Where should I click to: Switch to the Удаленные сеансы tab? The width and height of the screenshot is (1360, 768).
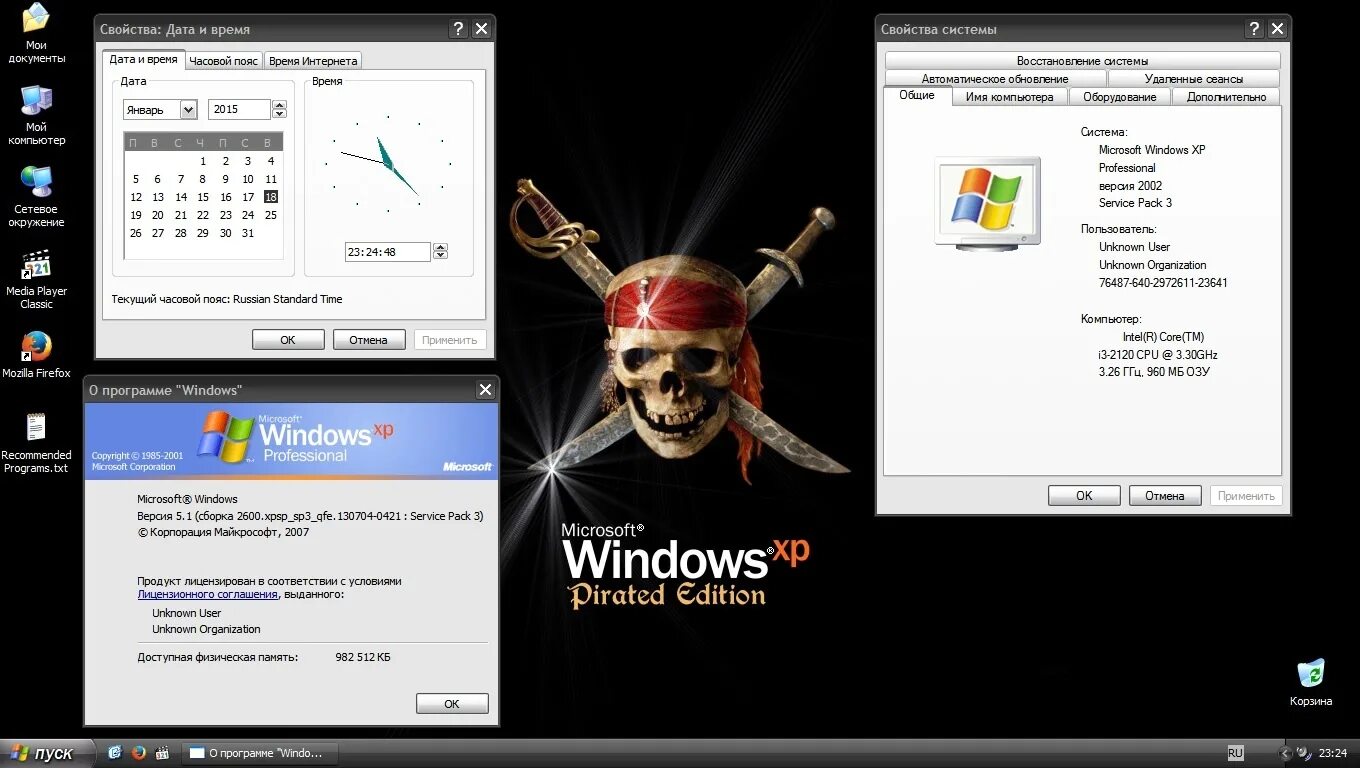pos(1194,79)
